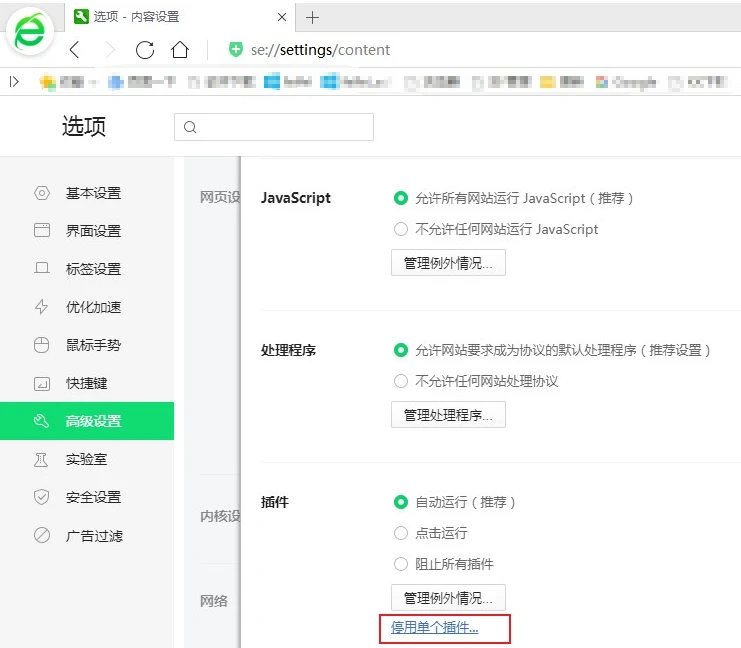Close the 选项 - 内容设置 tab
Screen dimensions: 741x648
(x=282, y=17)
